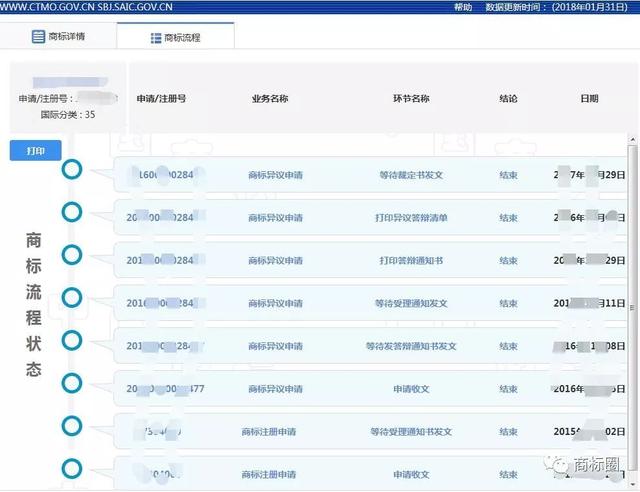The width and height of the screenshot is (640, 492).
Task: Click timeline circle for 等待受理通知发文 row
Action: point(72,298)
